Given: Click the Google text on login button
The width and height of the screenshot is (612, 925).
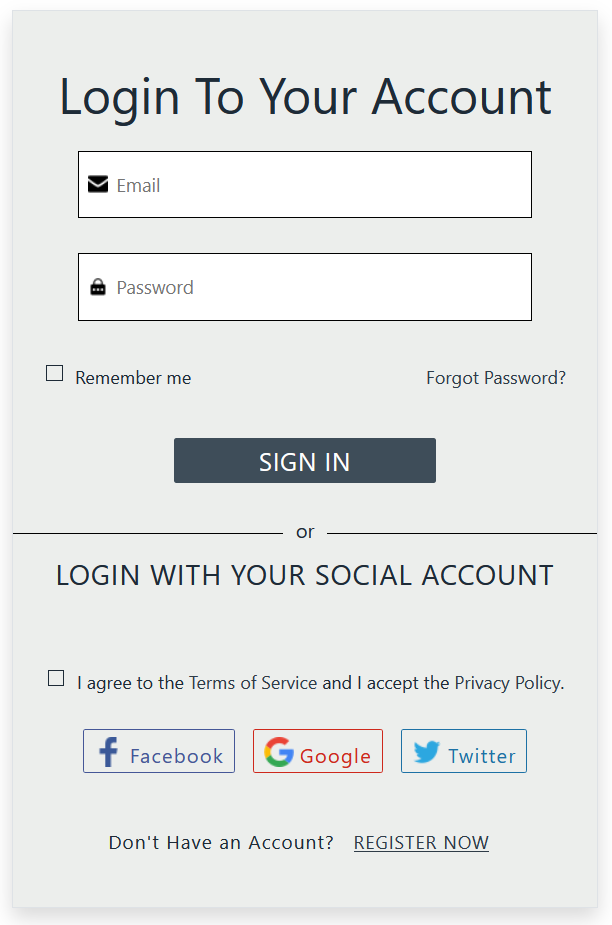Looking at the screenshot, I should [335, 756].
